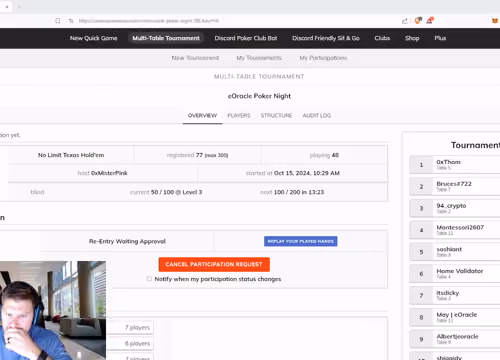The width and height of the screenshot is (500, 360).
Task: Select leaderboard player Home Validator
Action: tap(455, 274)
